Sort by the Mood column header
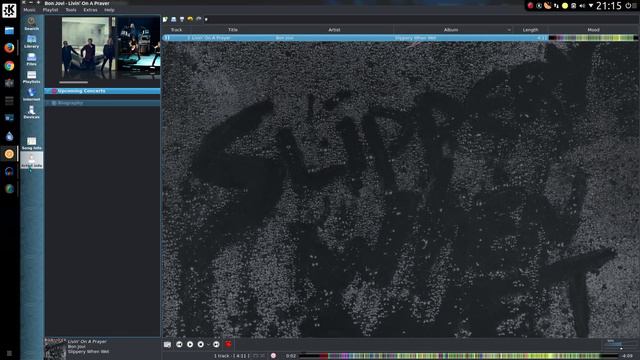The width and height of the screenshot is (640, 360). point(593,30)
